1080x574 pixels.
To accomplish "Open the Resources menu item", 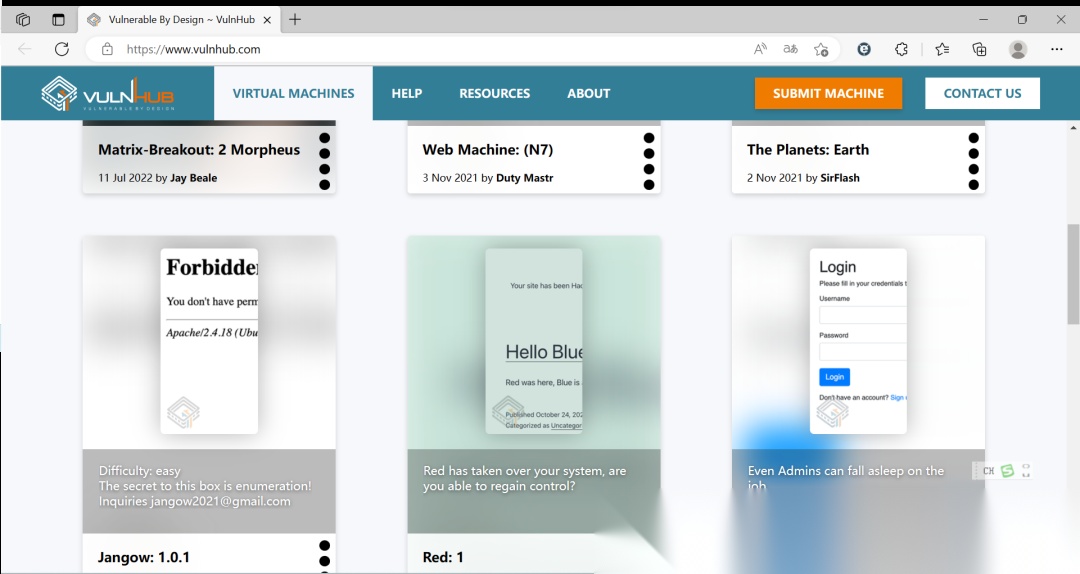I will click(x=495, y=93).
